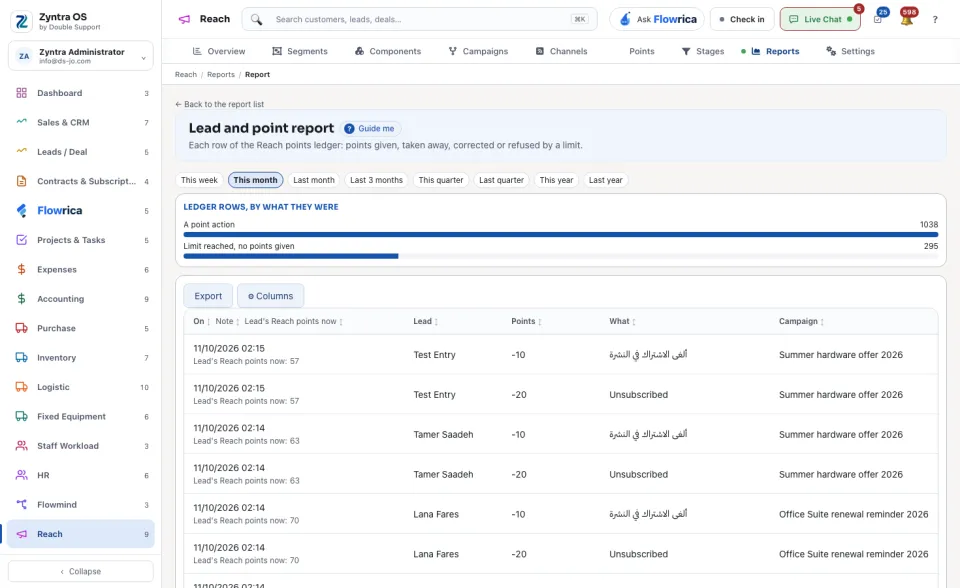Image resolution: width=960 pixels, height=588 pixels.
Task: Sort by Lead's Reach points now column
Action: tap(293, 322)
